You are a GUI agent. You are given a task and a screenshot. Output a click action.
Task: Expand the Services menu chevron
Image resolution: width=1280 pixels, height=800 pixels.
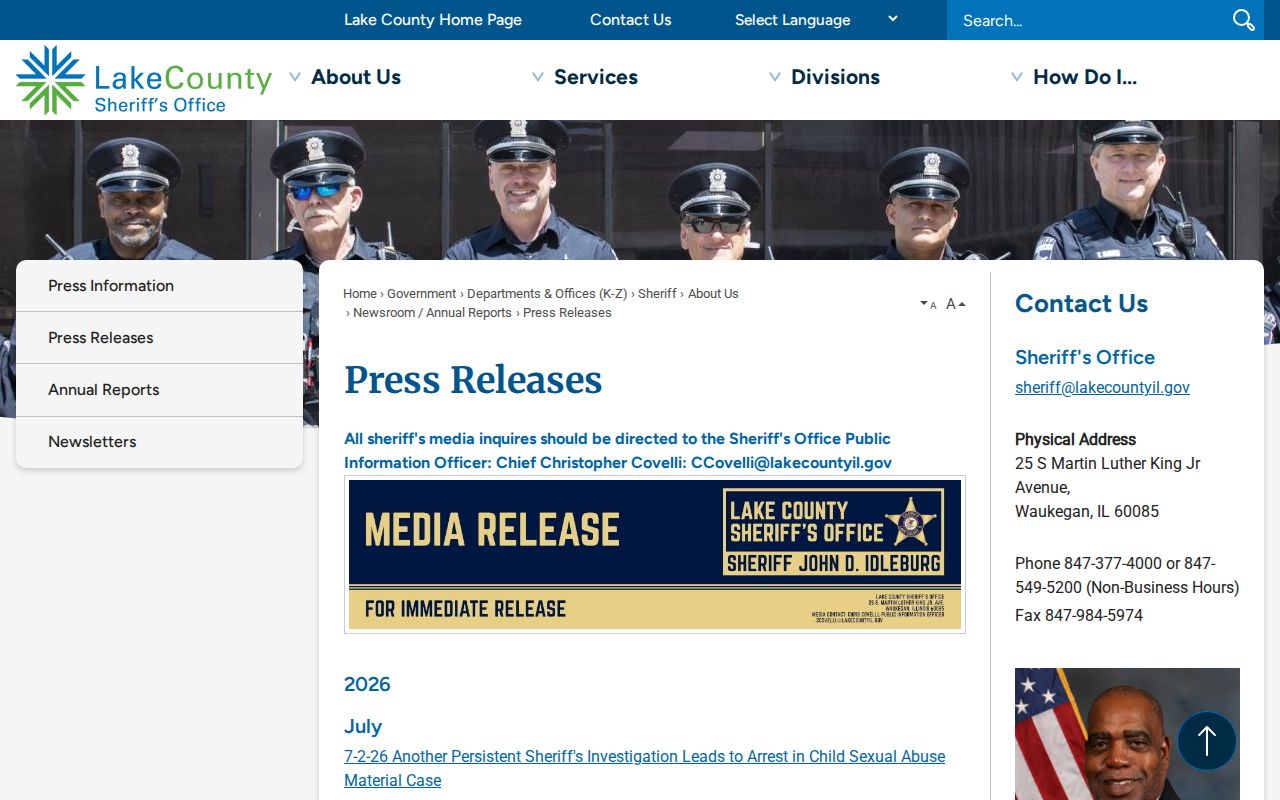(538, 77)
